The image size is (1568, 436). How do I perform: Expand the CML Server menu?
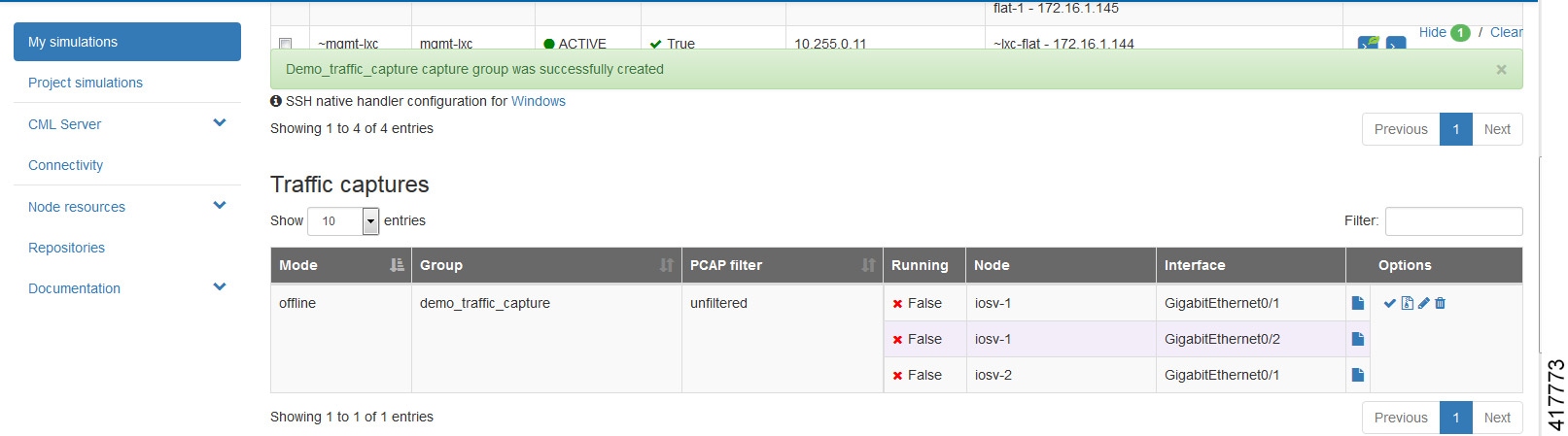point(219,123)
